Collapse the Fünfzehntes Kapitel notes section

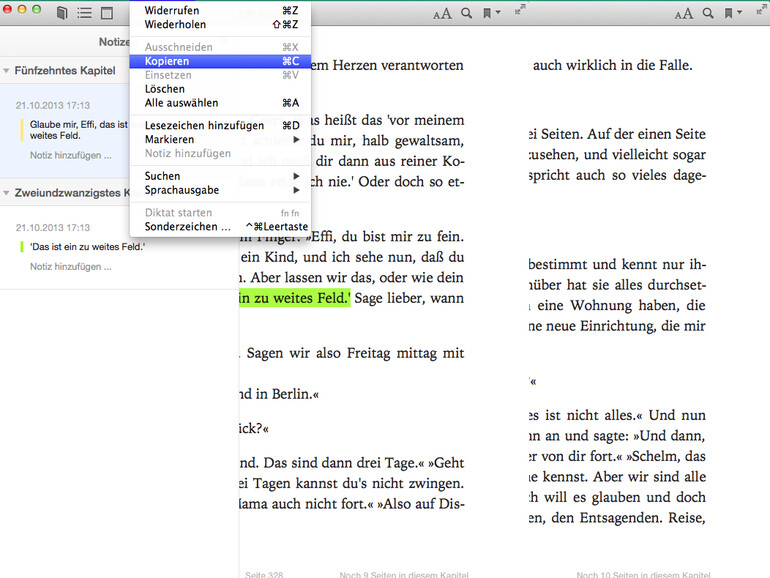(7, 71)
